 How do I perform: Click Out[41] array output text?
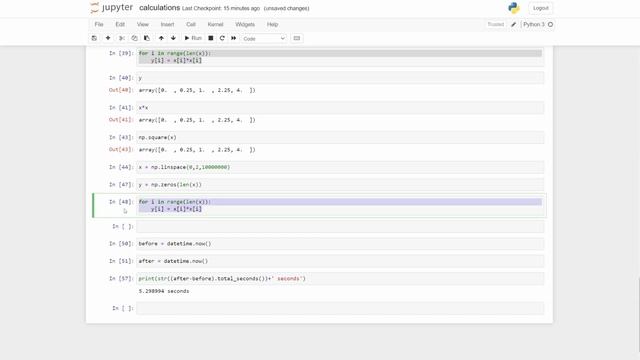click(x=197, y=120)
